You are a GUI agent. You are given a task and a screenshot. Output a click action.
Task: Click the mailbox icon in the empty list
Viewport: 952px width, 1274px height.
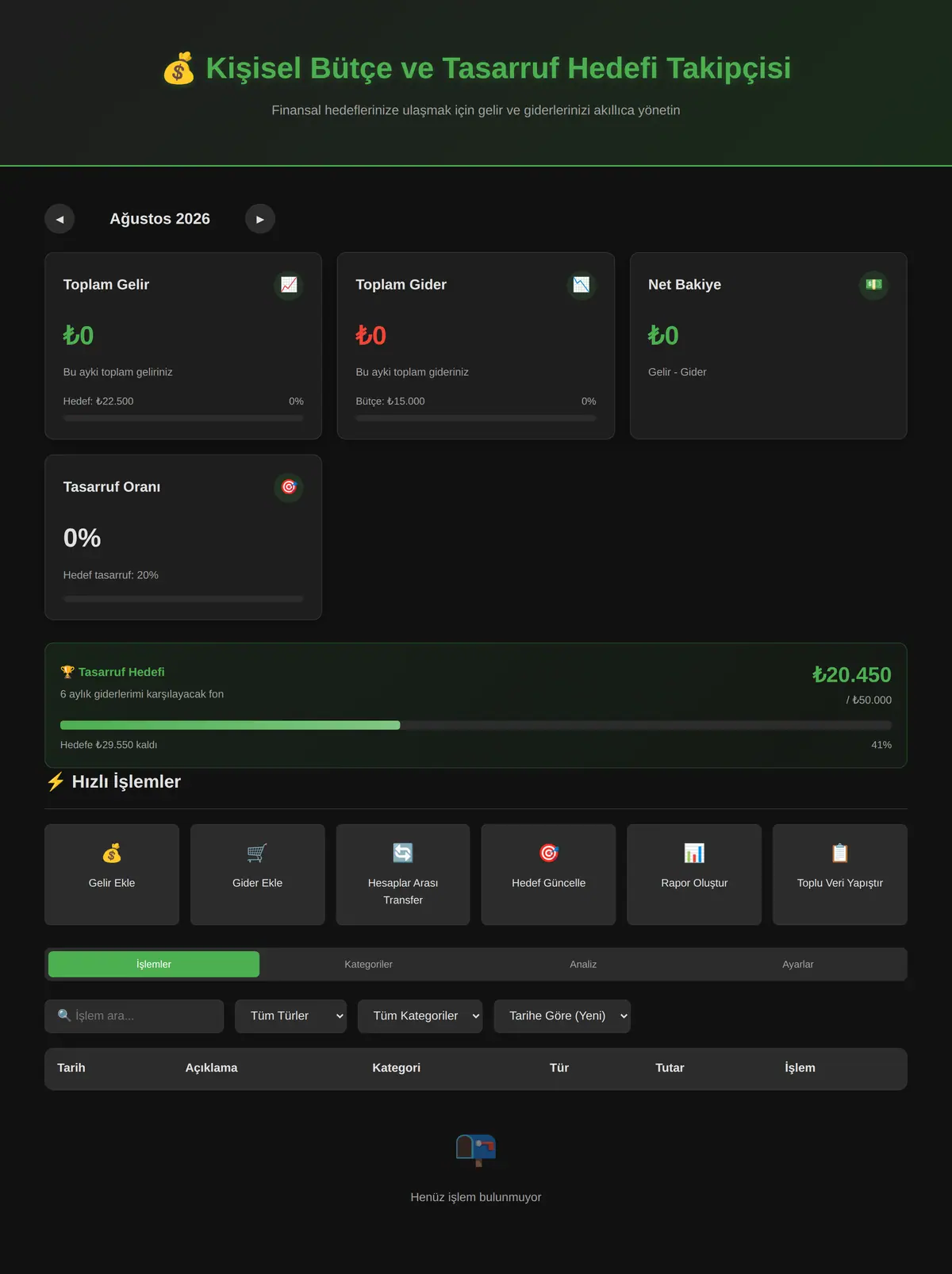(476, 1150)
